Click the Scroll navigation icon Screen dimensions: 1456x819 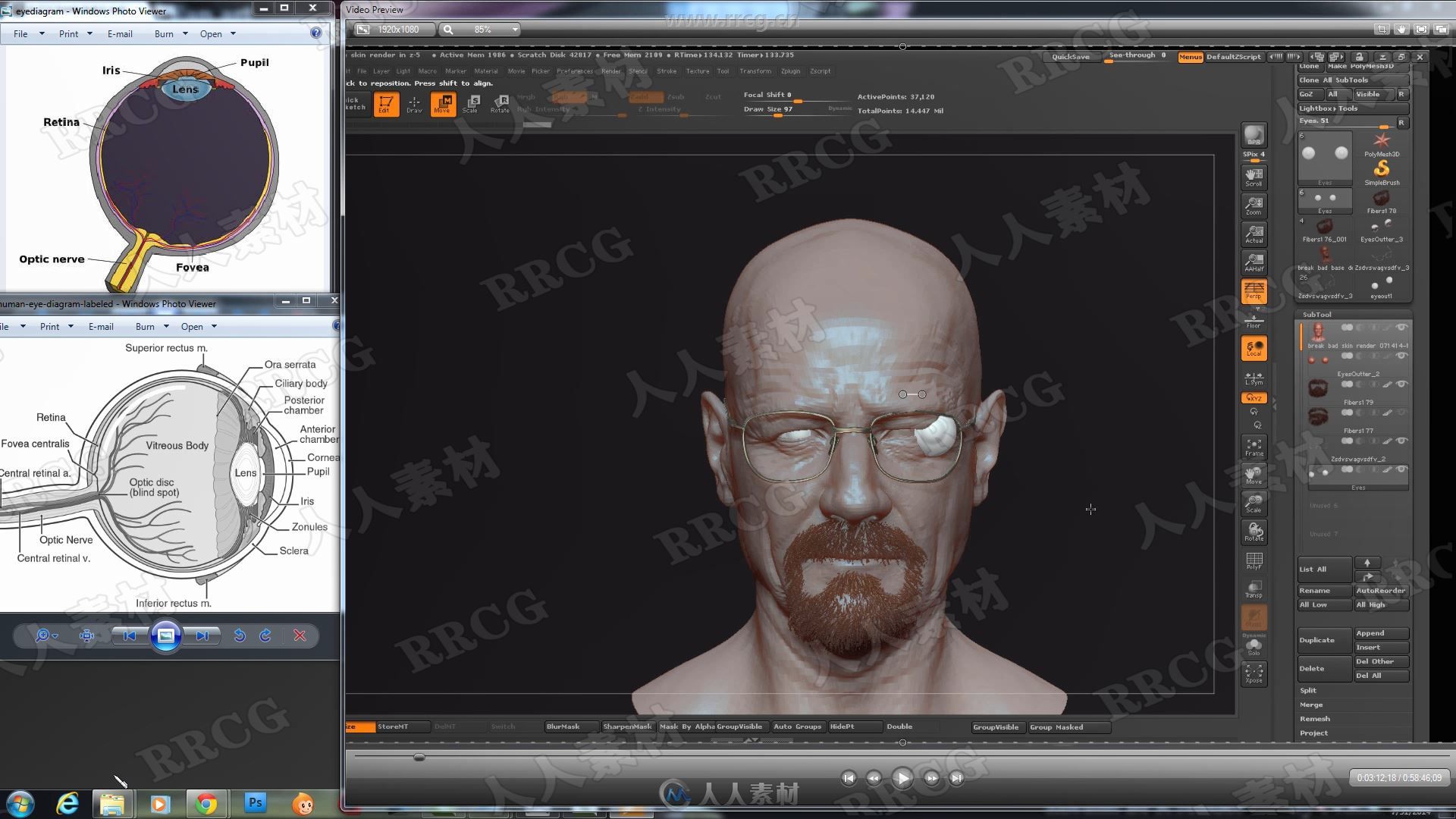(1254, 177)
